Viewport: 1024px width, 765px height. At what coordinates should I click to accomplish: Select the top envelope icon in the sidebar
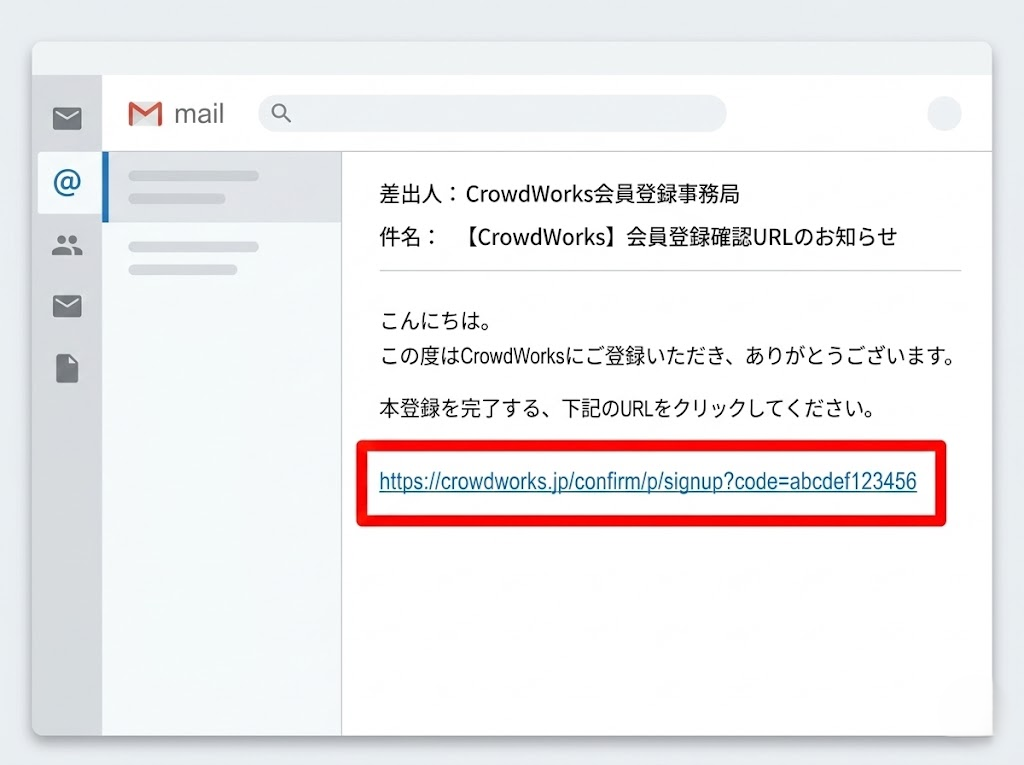pos(67,118)
